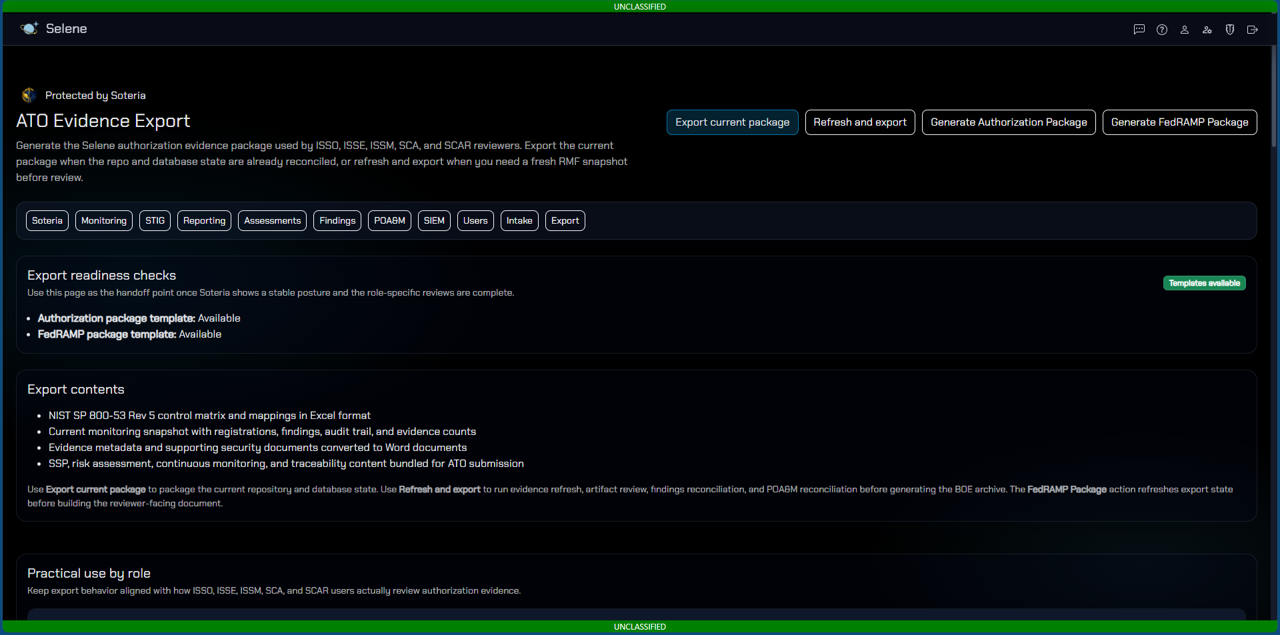The width and height of the screenshot is (1280, 635).
Task: Click the page vertical scrollbar
Action: (x=1275, y=100)
